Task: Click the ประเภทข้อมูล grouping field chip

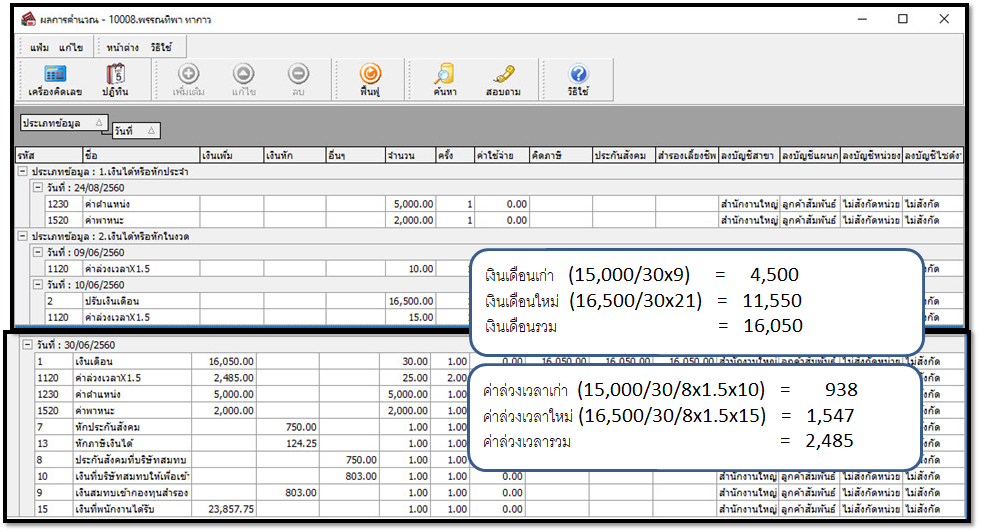Action: coord(62,122)
